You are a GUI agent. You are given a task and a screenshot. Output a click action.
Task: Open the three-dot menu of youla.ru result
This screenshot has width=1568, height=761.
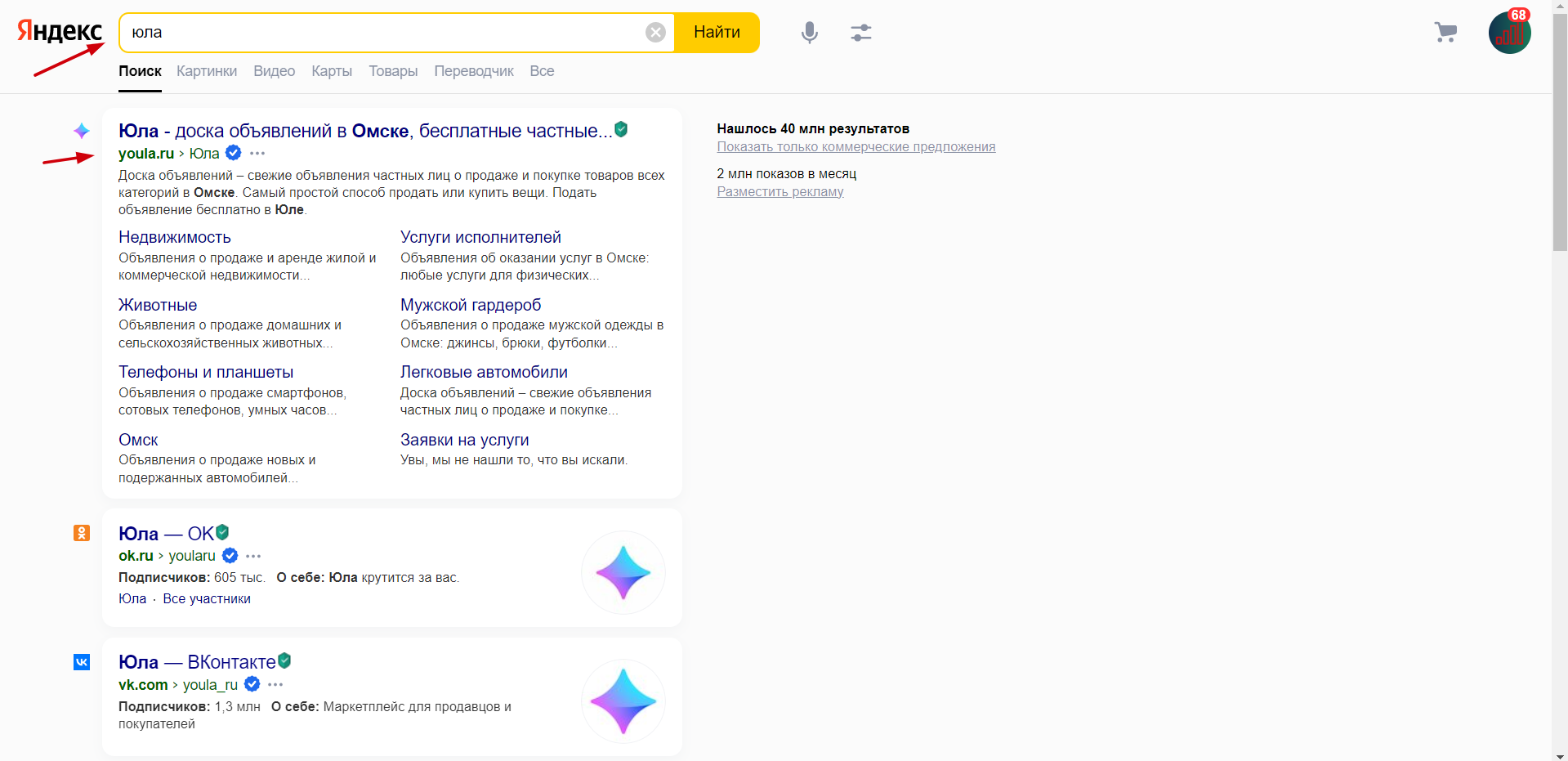point(257,154)
